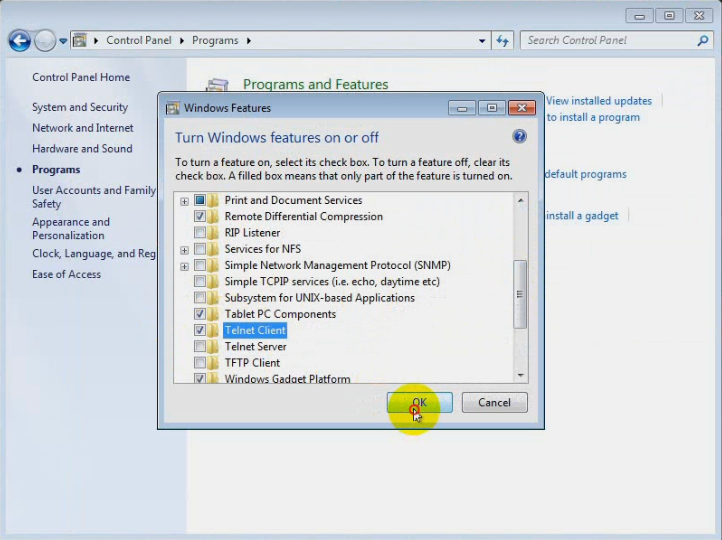Click the Windows Features title bar icon
The image size is (722, 540).
click(173, 108)
